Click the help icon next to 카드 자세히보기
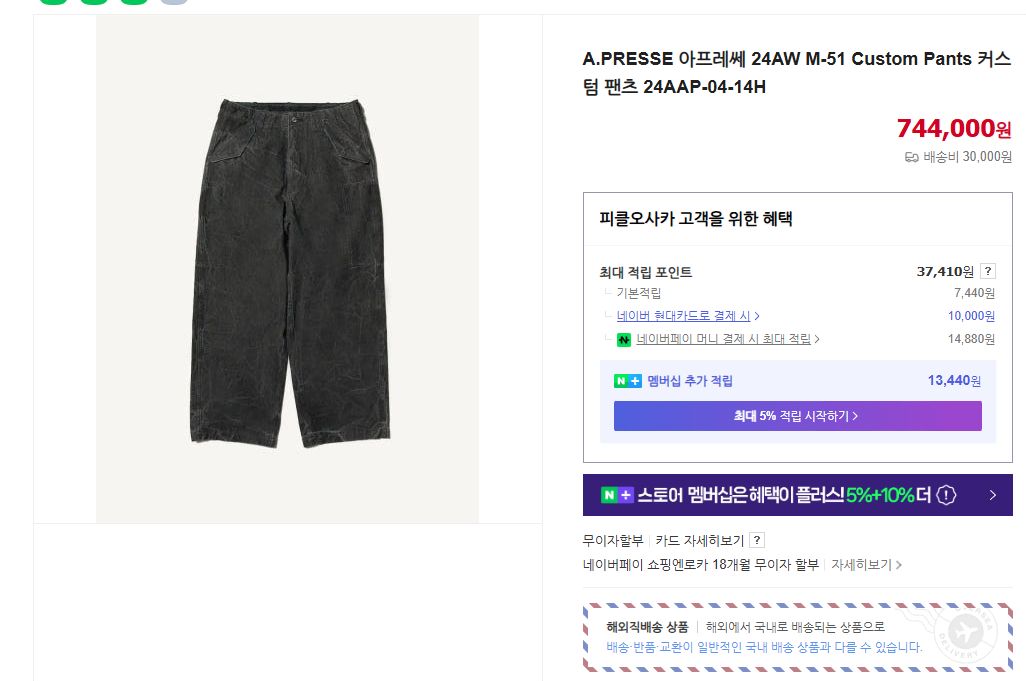The height and width of the screenshot is (681, 1026). point(757,540)
